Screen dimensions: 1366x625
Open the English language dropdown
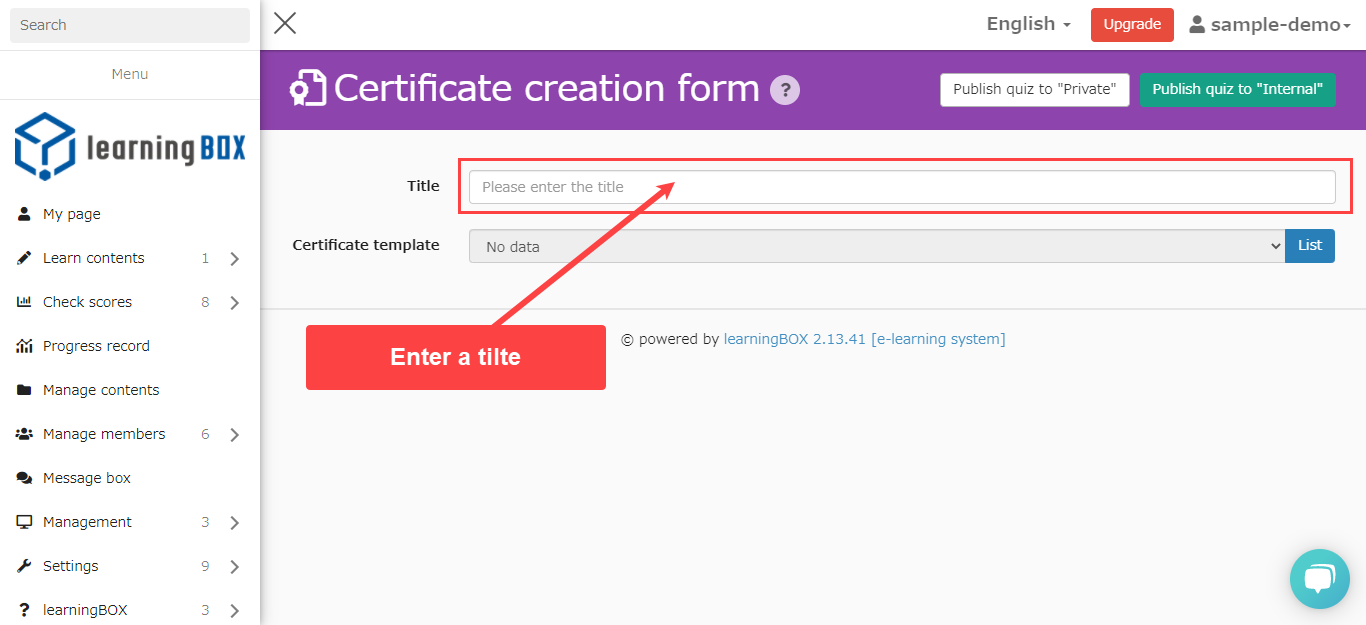(x=1028, y=24)
